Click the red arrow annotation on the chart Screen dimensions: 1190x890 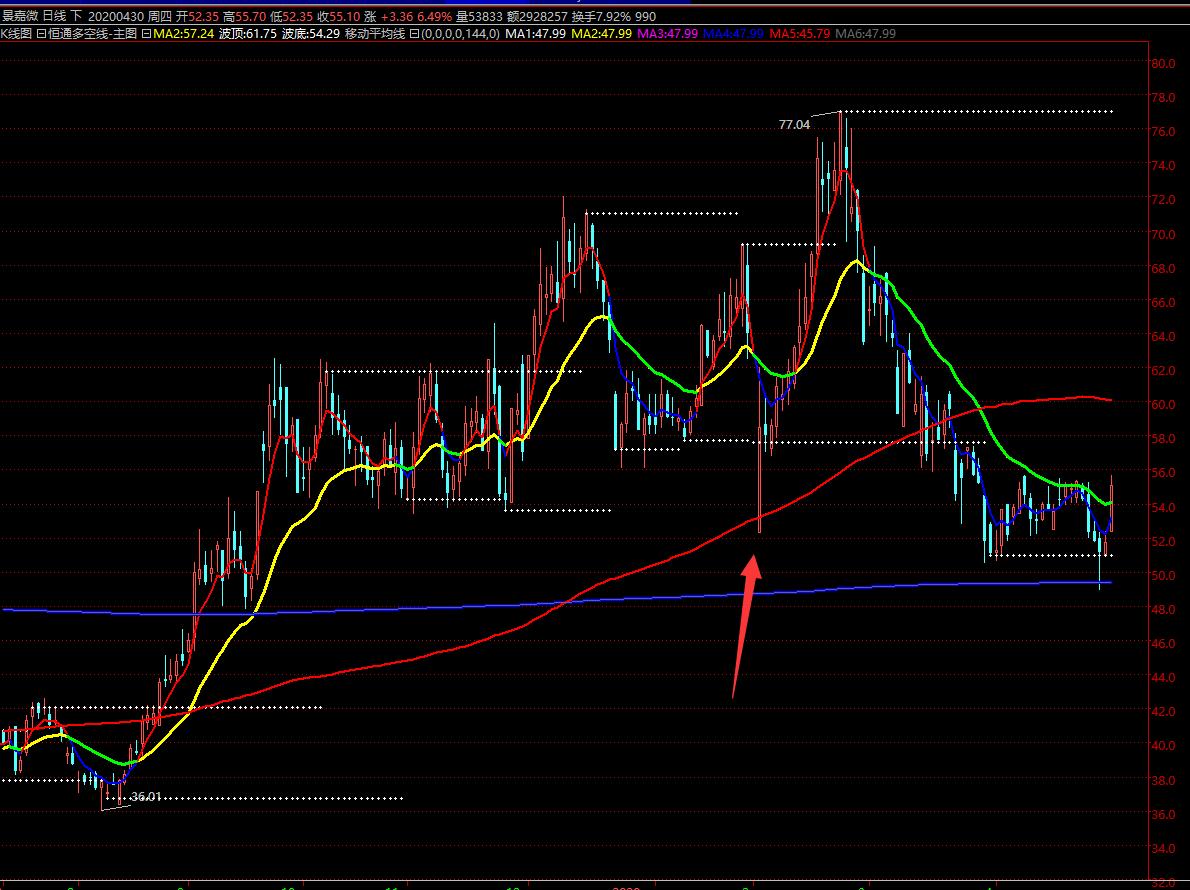click(x=745, y=620)
